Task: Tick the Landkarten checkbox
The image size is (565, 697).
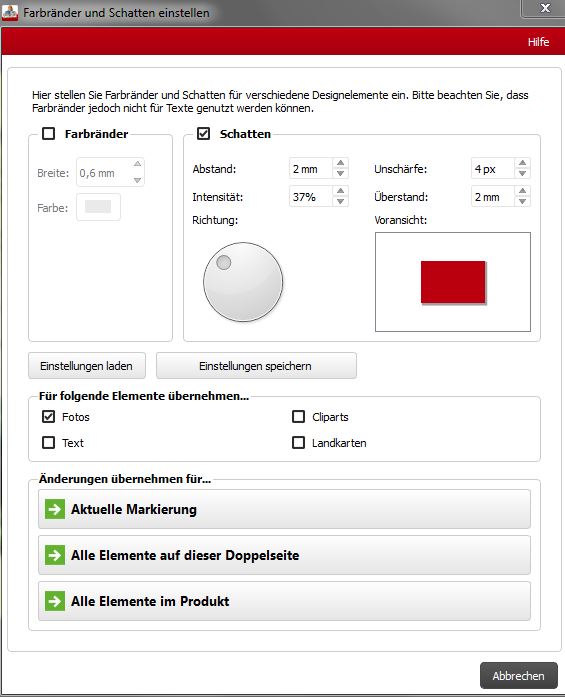Action: click(298, 442)
